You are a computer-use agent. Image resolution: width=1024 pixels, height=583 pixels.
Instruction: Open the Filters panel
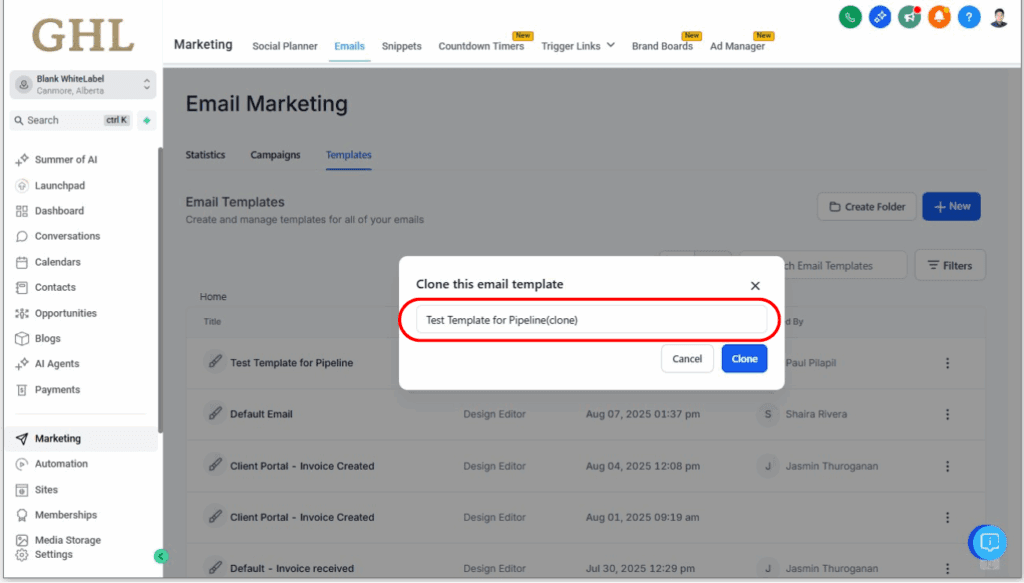point(950,265)
